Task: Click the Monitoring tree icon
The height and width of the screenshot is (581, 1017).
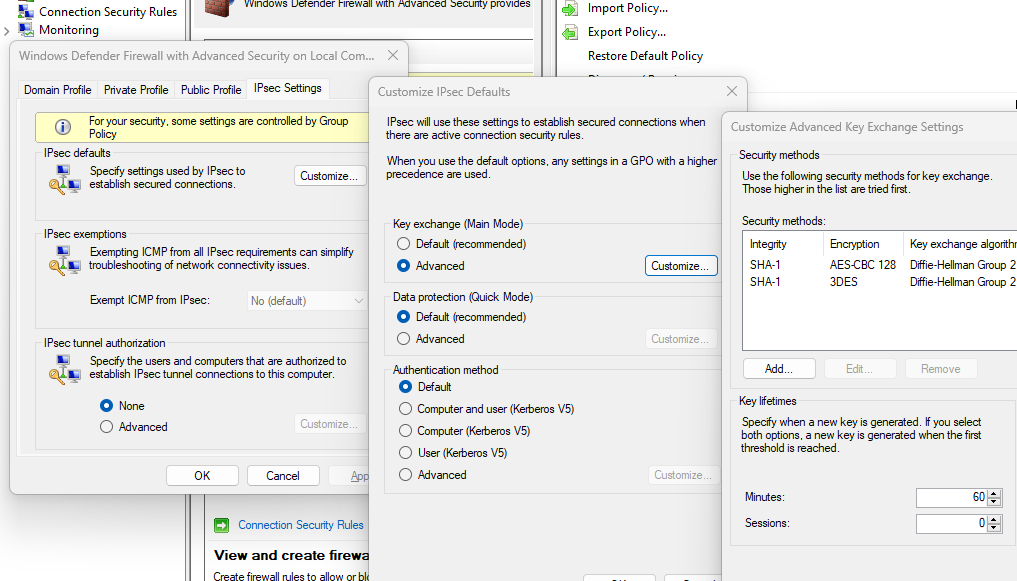Action: coord(26,29)
